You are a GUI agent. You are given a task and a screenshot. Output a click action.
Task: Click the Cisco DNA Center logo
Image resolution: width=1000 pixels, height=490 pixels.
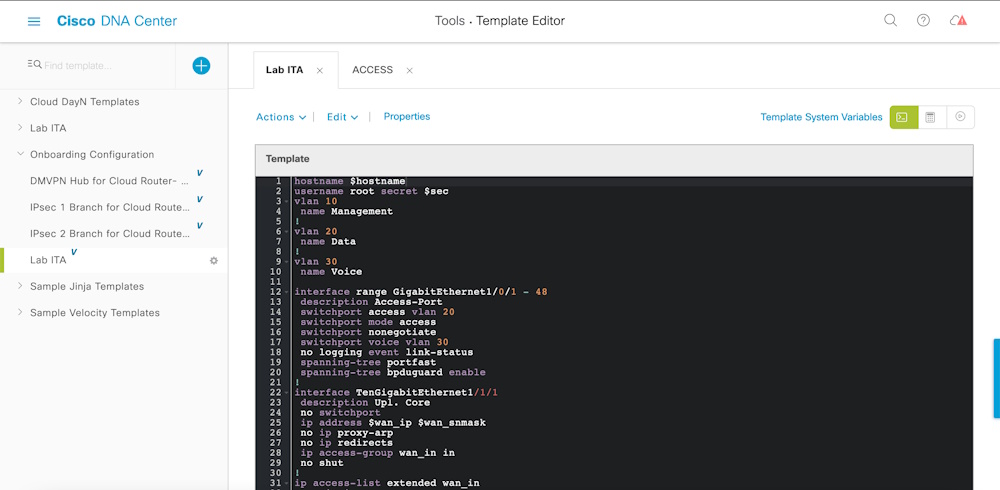(117, 21)
